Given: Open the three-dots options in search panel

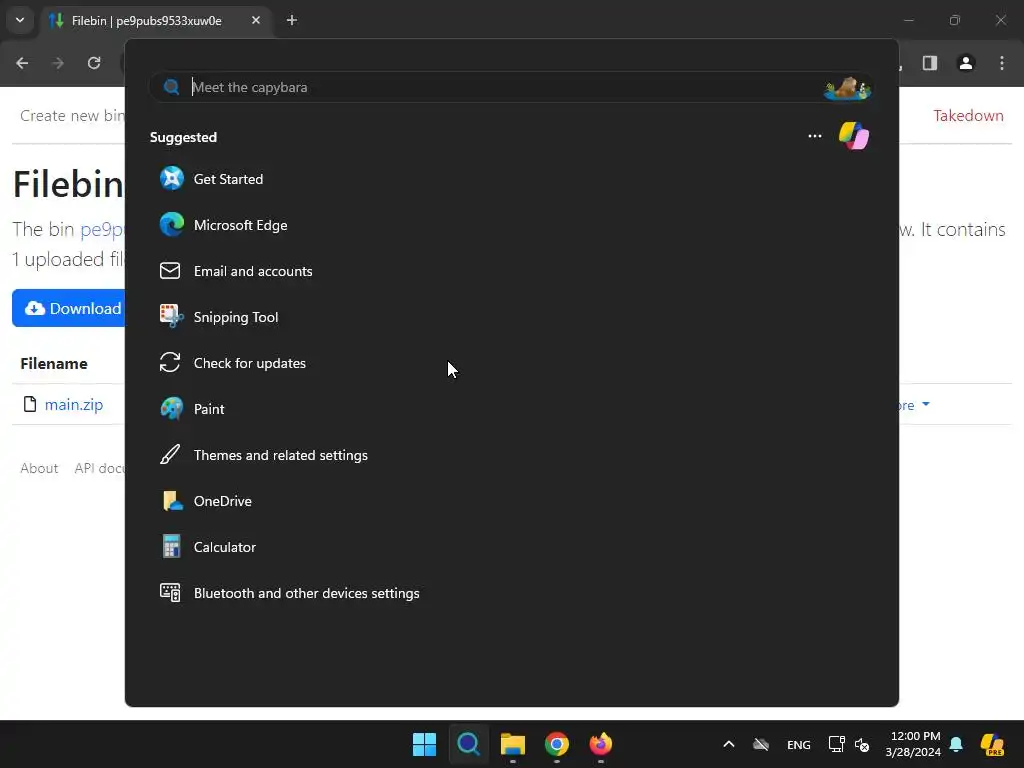Looking at the screenshot, I should 814,136.
